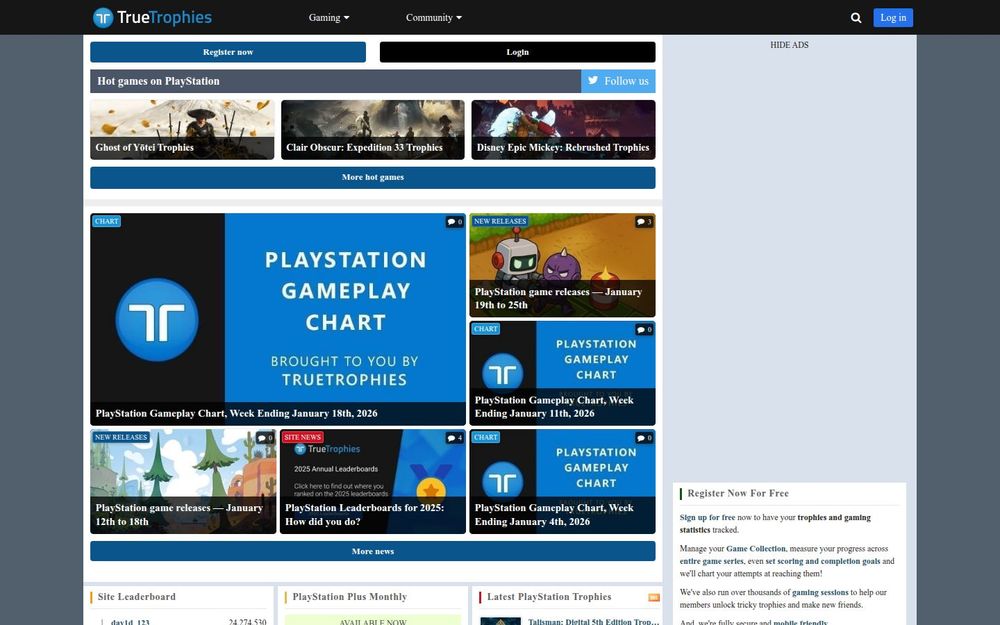
Task: Click NEW RELEASES tag on January 12th article
Action: tap(121, 438)
